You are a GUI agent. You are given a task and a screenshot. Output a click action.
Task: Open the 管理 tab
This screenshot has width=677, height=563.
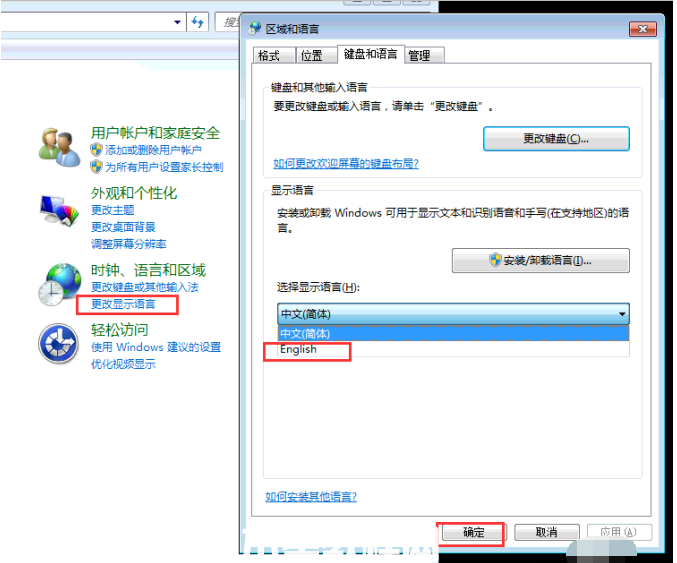pyautogui.click(x=424, y=55)
